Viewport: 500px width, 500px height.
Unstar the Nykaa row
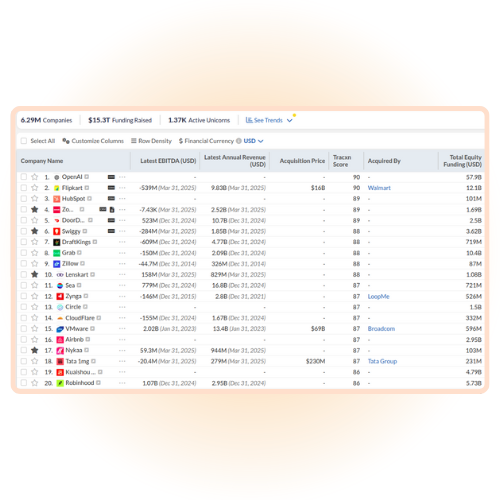point(34,350)
